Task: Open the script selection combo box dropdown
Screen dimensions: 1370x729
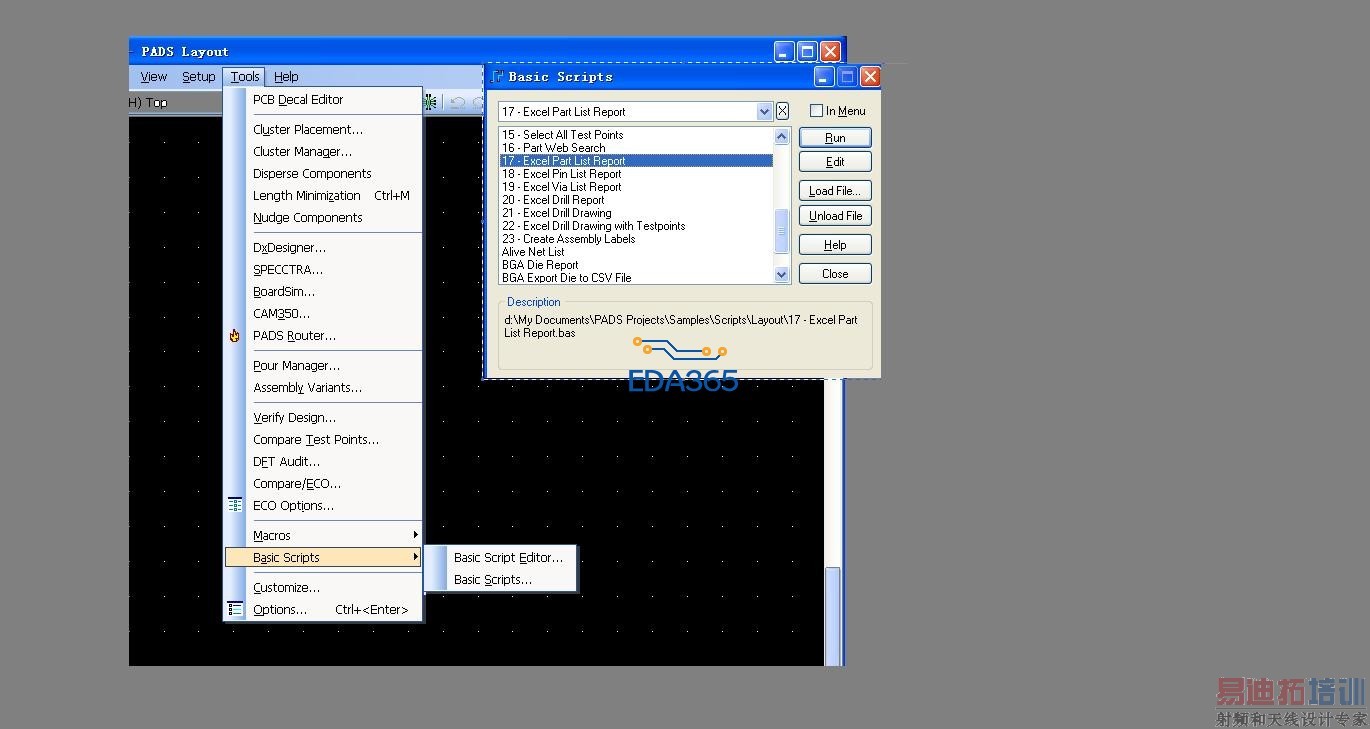Action: pyautogui.click(x=764, y=112)
